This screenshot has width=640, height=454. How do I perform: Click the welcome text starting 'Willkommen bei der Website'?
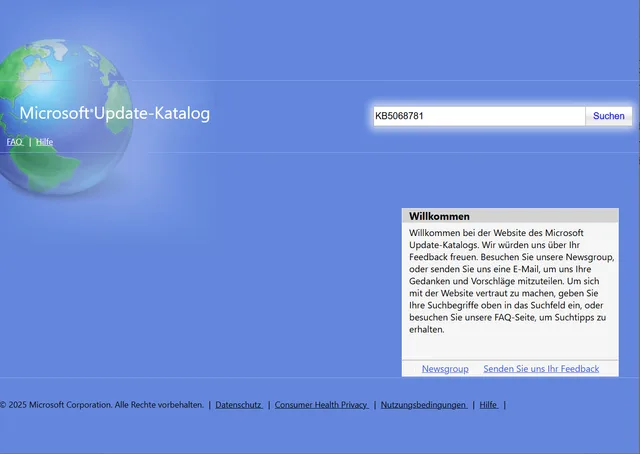[x=511, y=281]
